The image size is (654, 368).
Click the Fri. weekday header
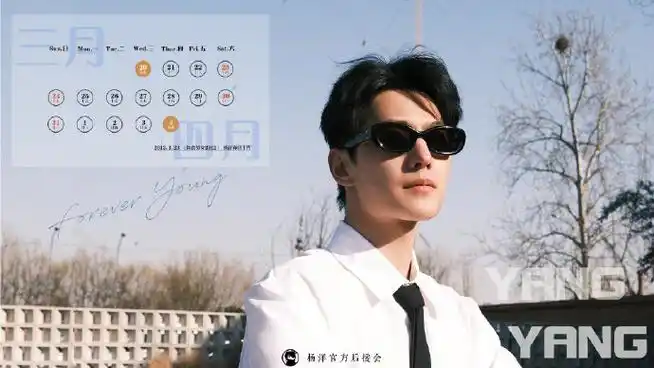pyautogui.click(x=197, y=49)
